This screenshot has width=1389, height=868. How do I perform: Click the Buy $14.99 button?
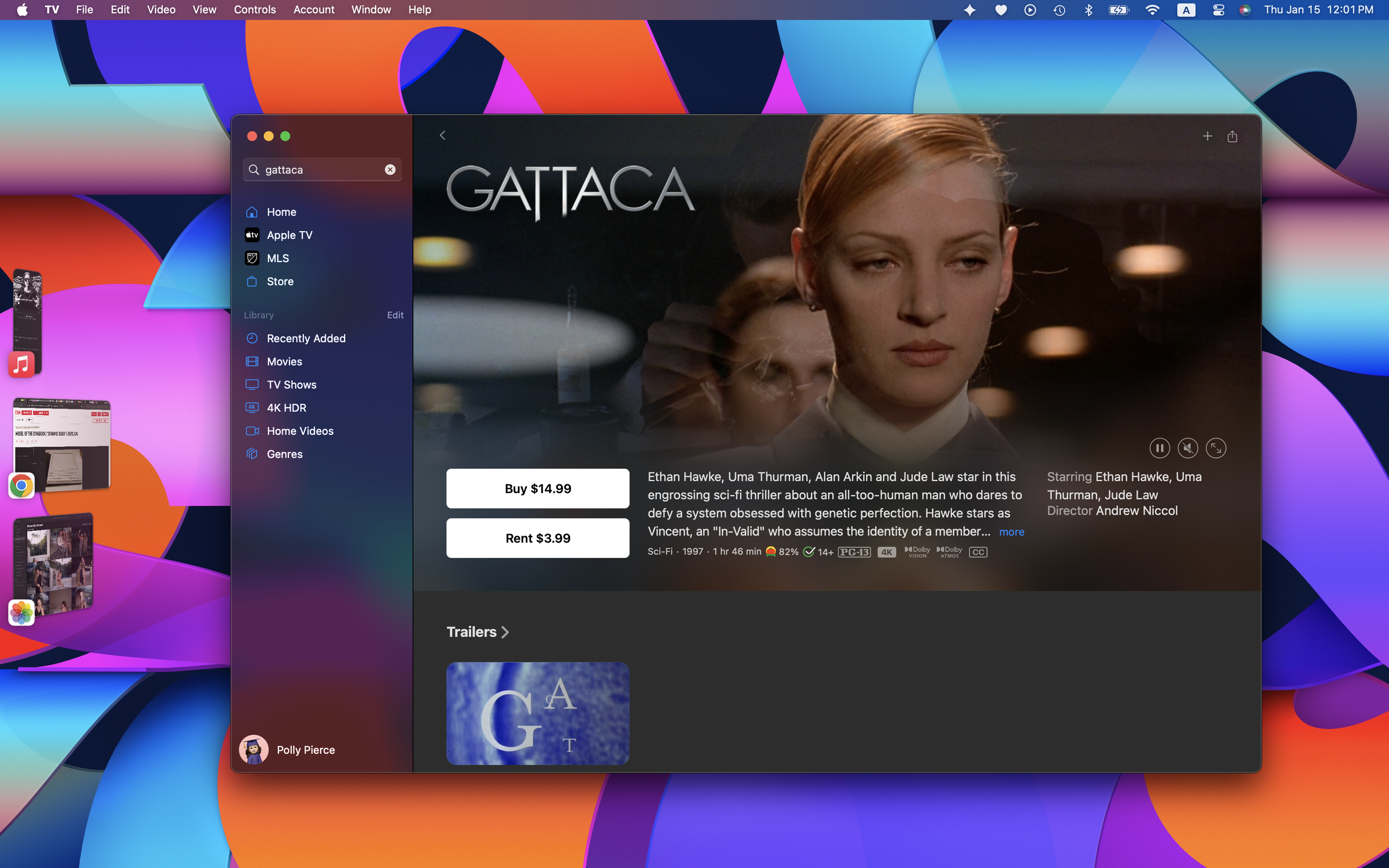click(537, 489)
